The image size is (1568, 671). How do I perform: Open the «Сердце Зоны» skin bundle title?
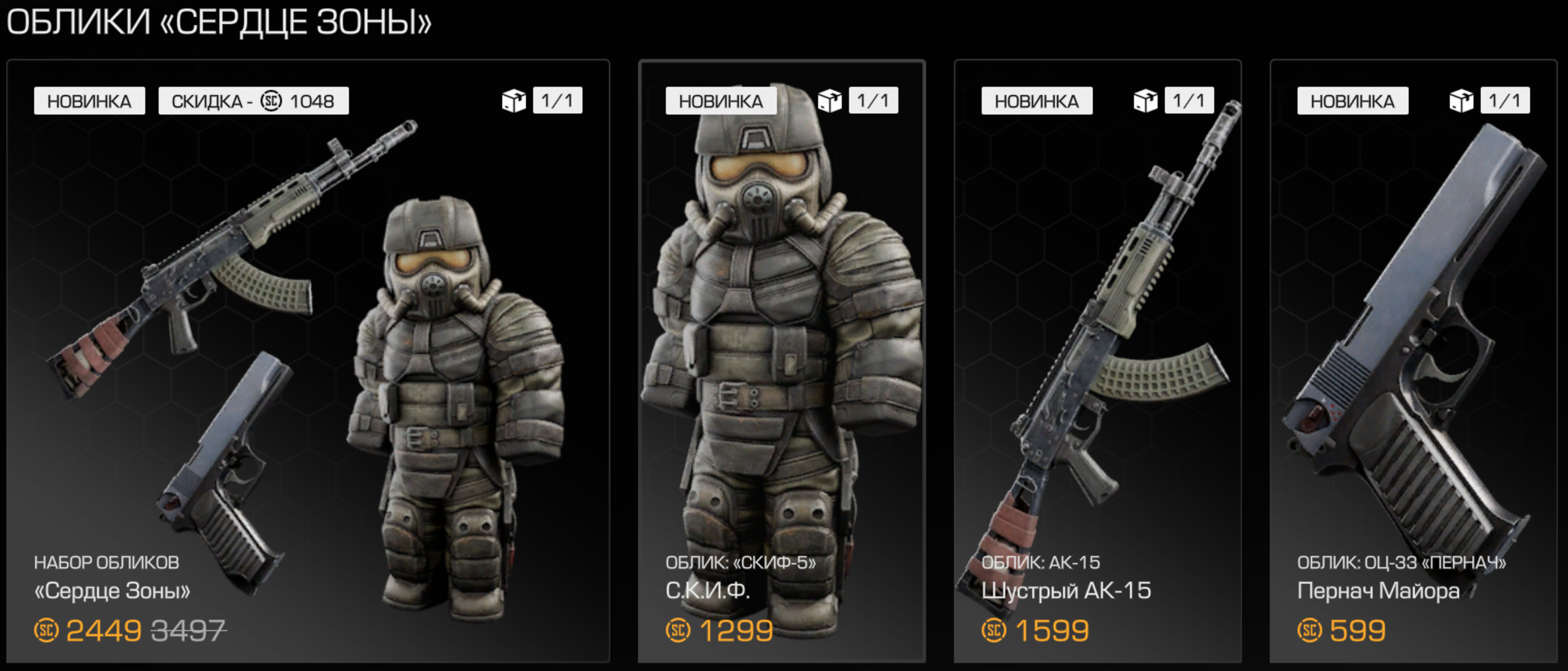tap(112, 590)
